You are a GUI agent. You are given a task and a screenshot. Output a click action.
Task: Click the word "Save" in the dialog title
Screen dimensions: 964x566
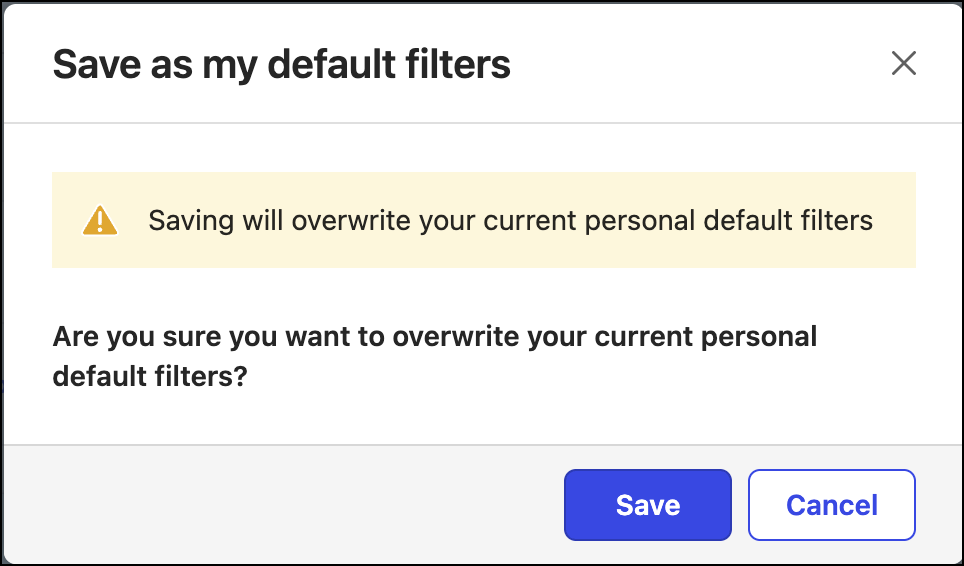tap(88, 65)
